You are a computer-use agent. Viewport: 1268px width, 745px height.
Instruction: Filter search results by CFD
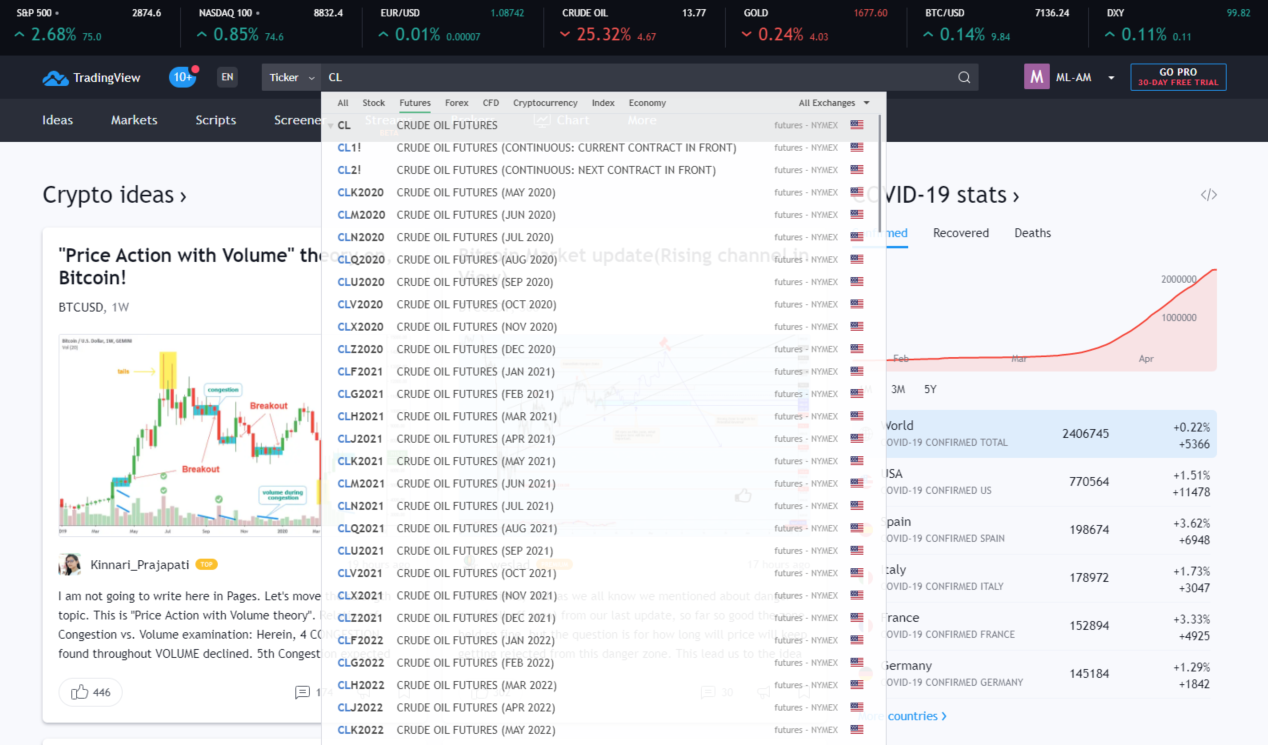coord(491,103)
